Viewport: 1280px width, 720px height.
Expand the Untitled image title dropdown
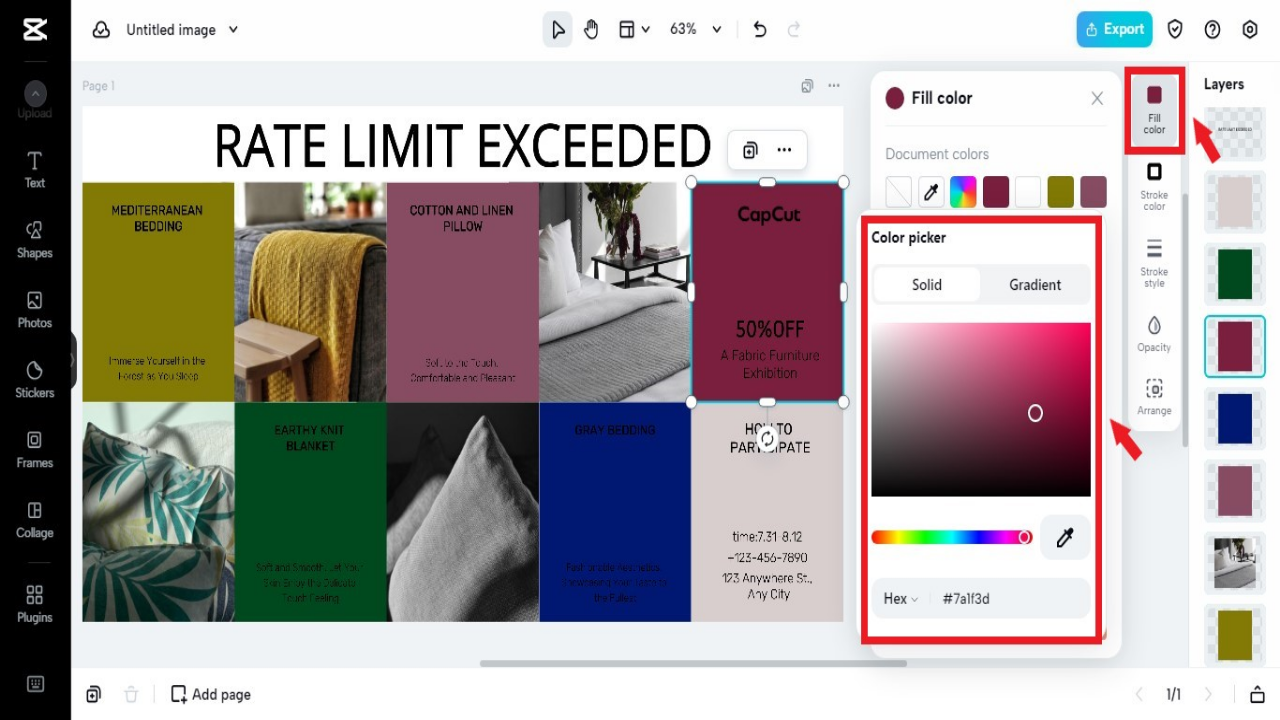pos(232,29)
